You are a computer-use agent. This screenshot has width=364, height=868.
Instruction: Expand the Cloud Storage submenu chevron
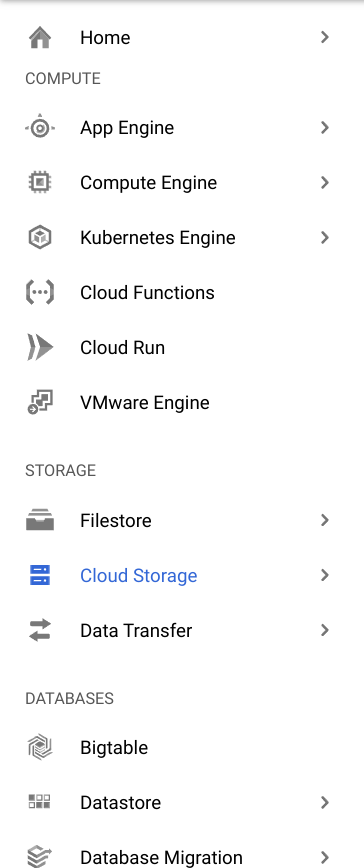tap(325, 575)
